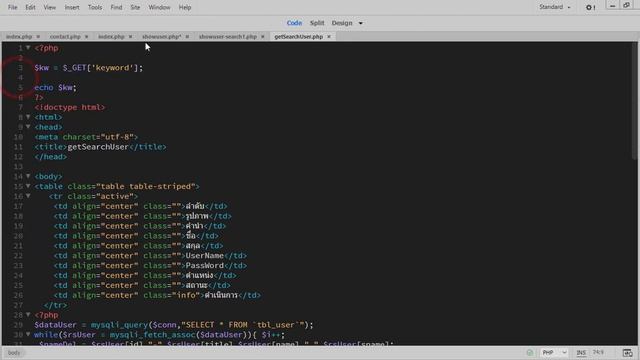Collapse the <table> block at line 15
This screenshot has height=360, width=640.
28,186
